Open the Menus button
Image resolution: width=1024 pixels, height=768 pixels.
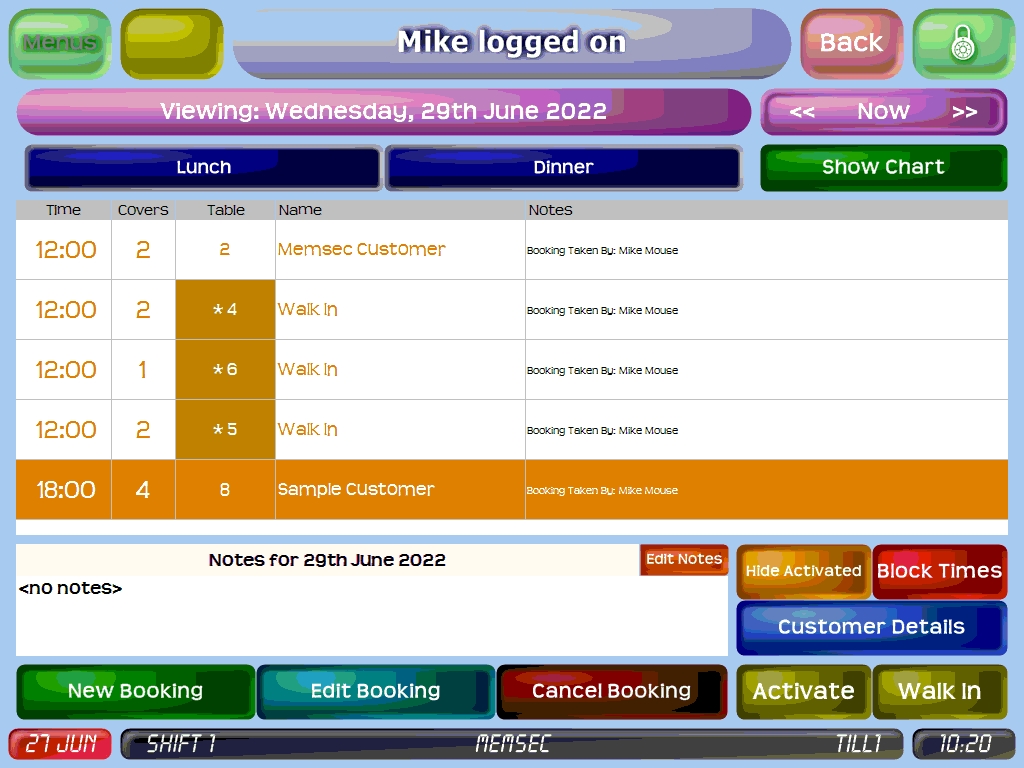(x=60, y=43)
